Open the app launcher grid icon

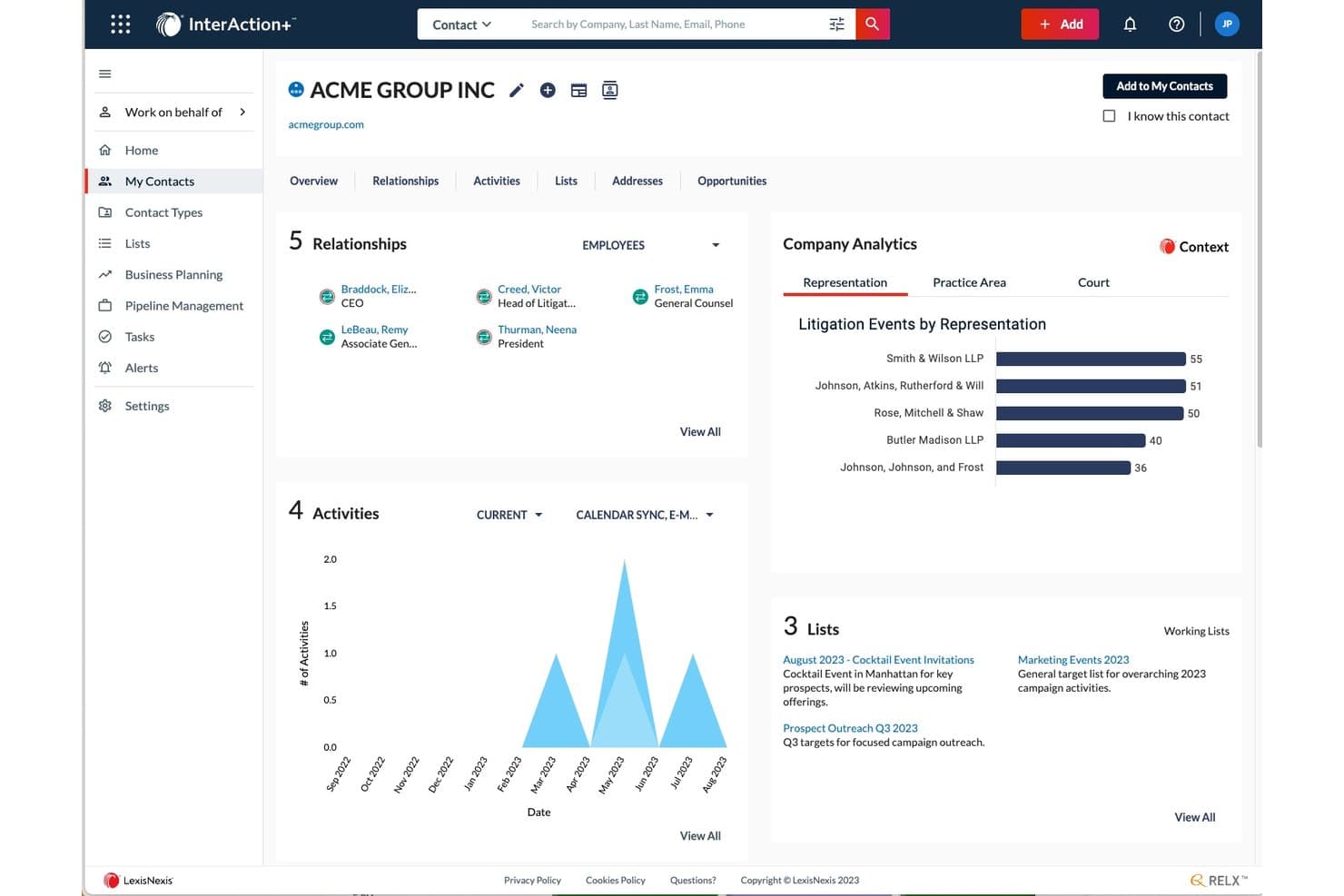click(x=120, y=25)
